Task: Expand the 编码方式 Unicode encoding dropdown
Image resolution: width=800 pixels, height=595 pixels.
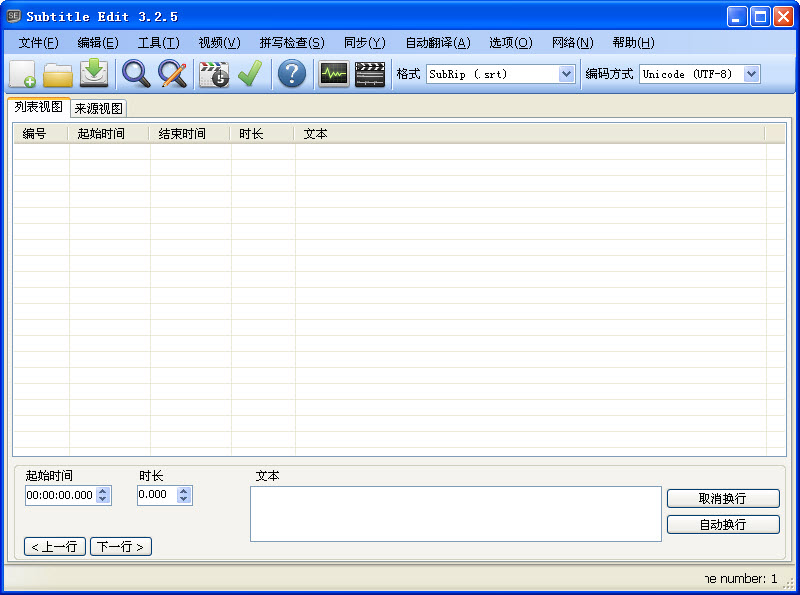Action: (752, 74)
